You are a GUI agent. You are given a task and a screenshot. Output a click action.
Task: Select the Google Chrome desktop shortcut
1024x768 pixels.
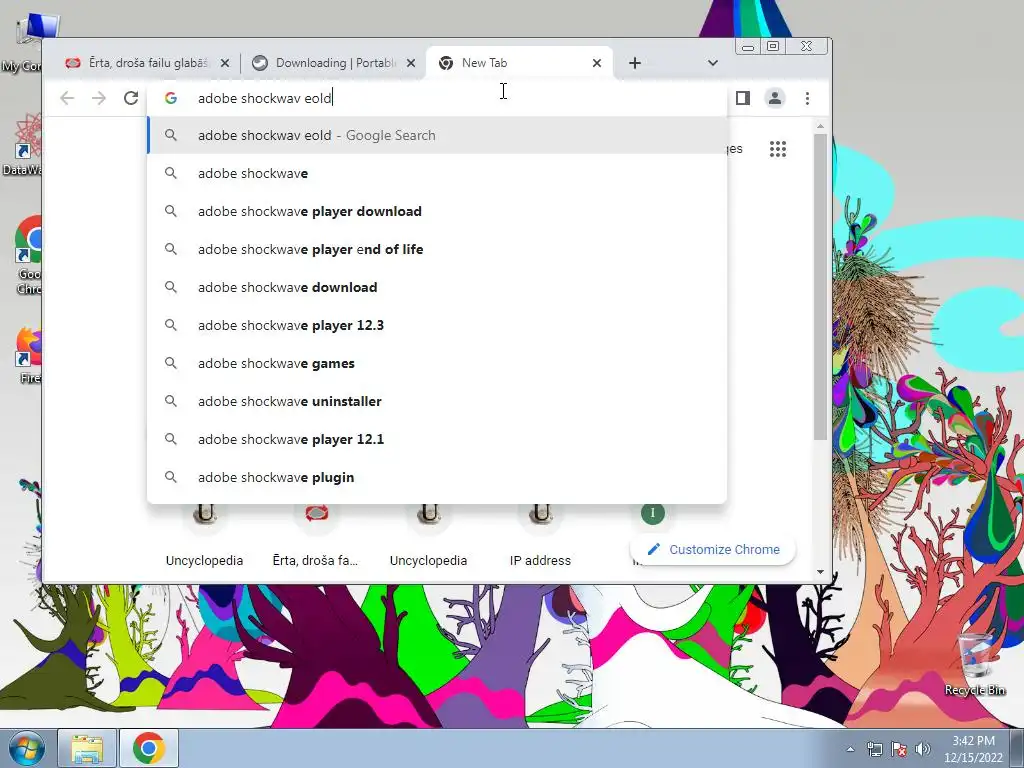click(29, 255)
